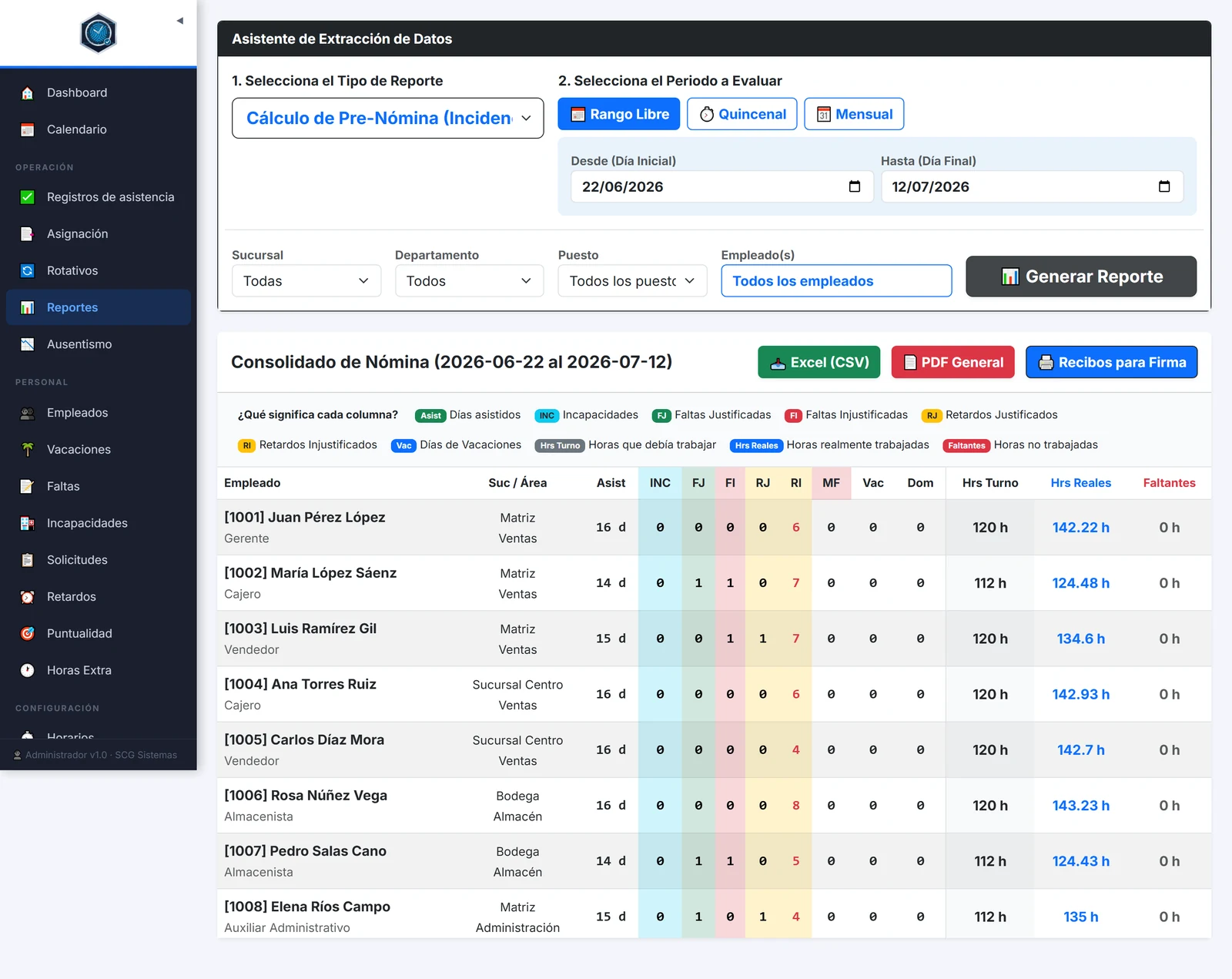This screenshot has width=1232, height=979.
Task: Open the Horas Extra clock icon
Action: coord(28,671)
